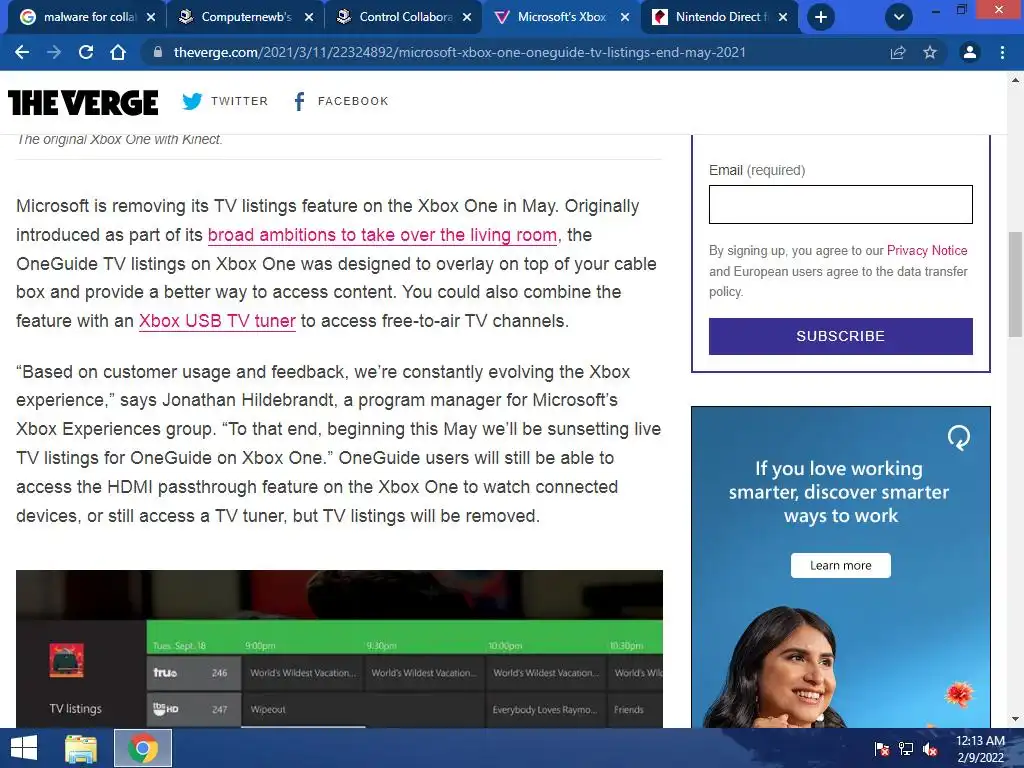This screenshot has height=768, width=1024.
Task: Click the scrollbar up arrow
Action: (x=1015, y=80)
